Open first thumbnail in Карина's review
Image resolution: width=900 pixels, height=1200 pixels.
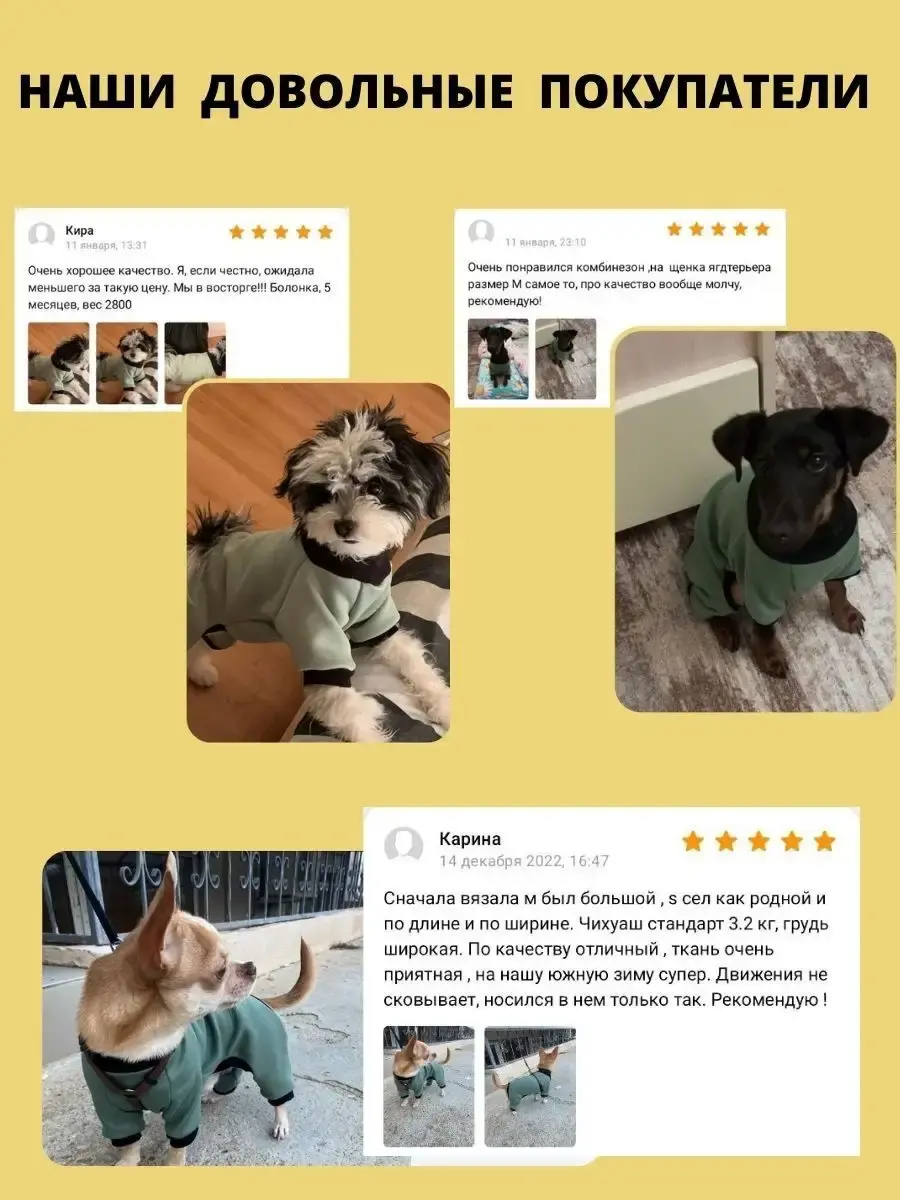429,1086
